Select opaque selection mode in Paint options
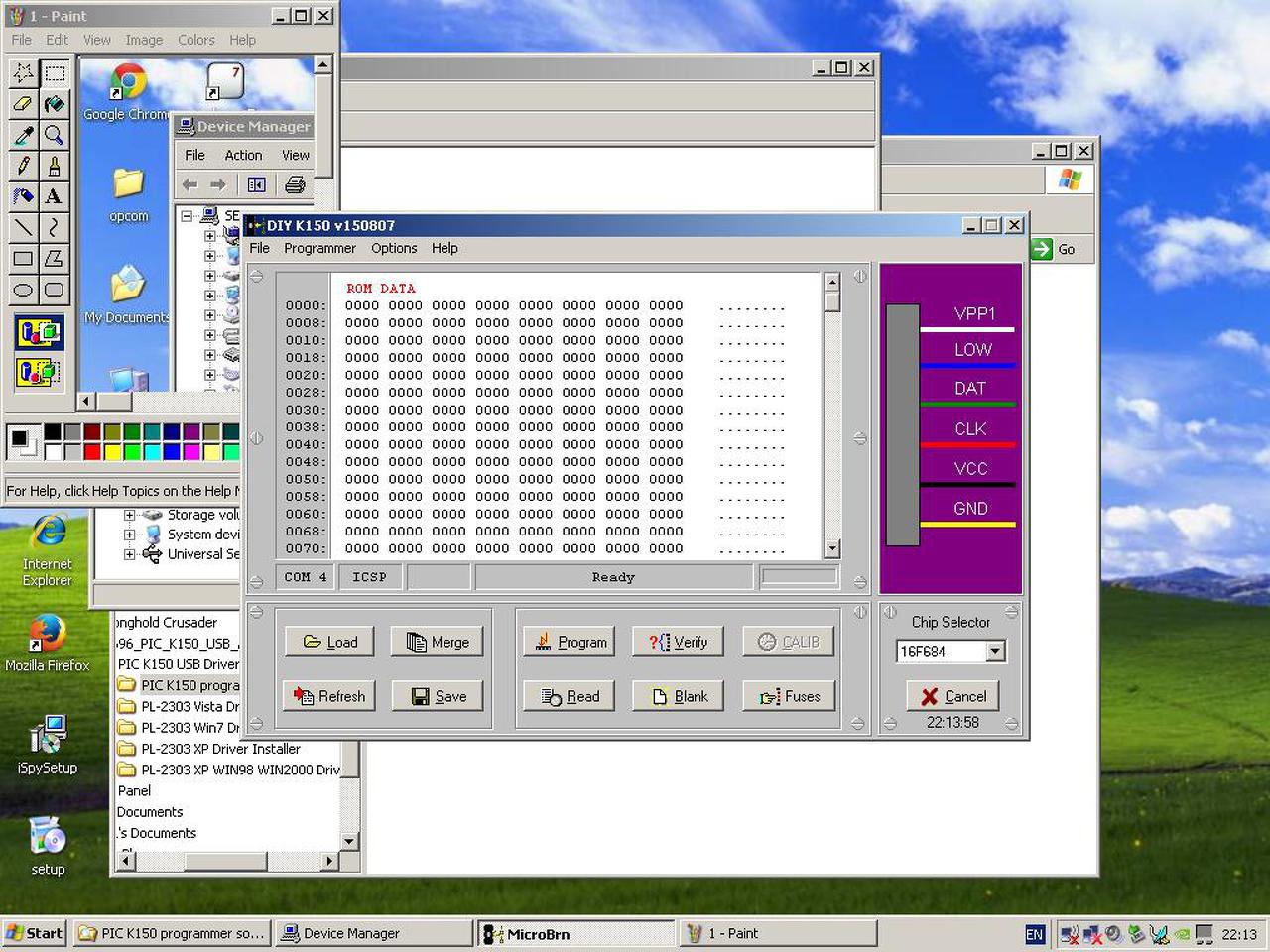Image resolution: width=1270 pixels, height=952 pixels. [x=39, y=333]
